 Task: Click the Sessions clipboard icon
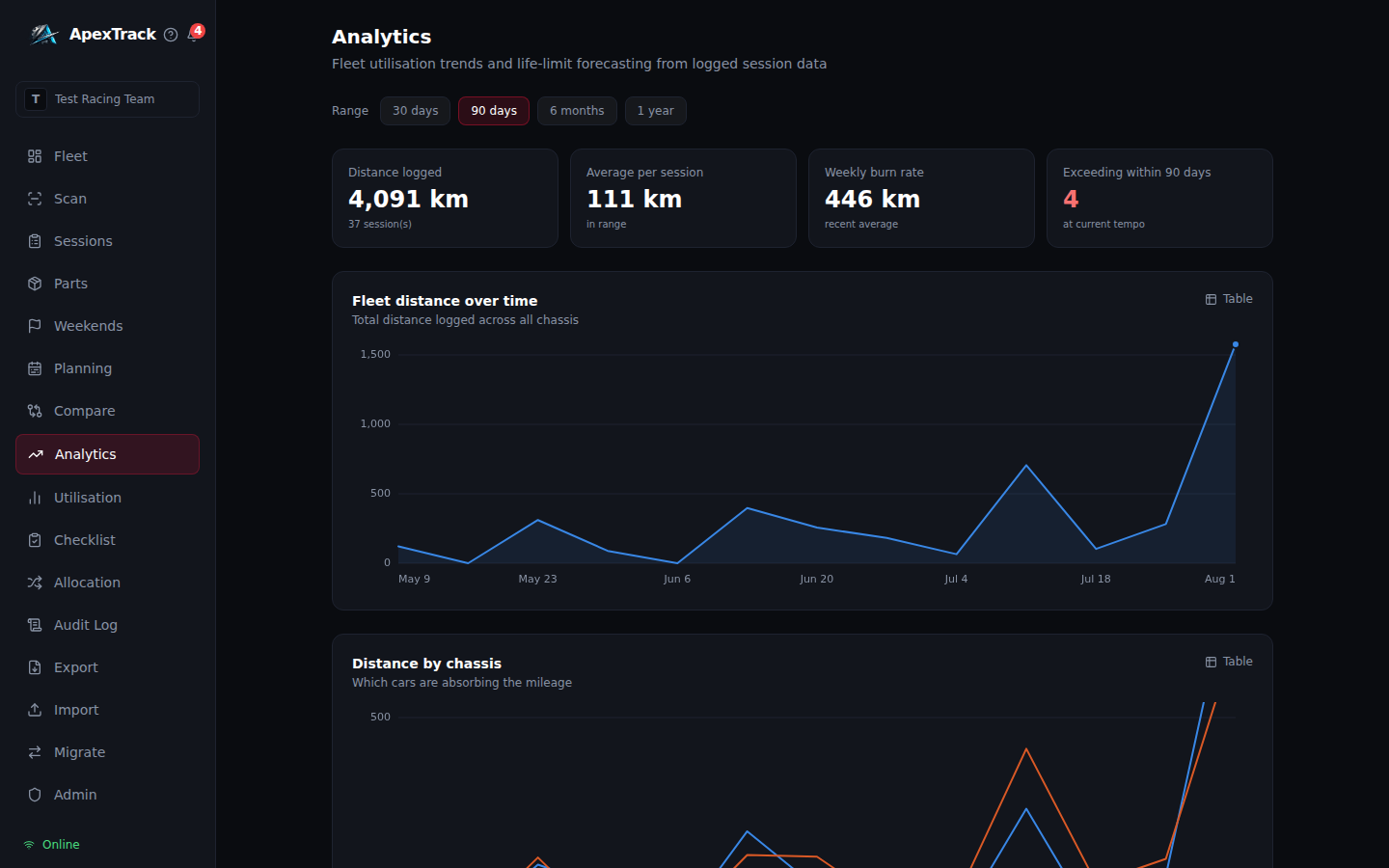point(35,241)
